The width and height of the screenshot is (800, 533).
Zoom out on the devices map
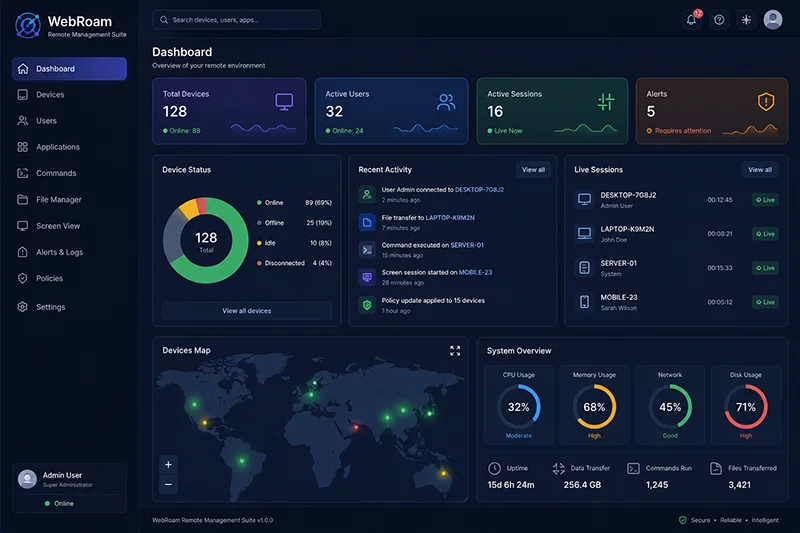point(168,484)
